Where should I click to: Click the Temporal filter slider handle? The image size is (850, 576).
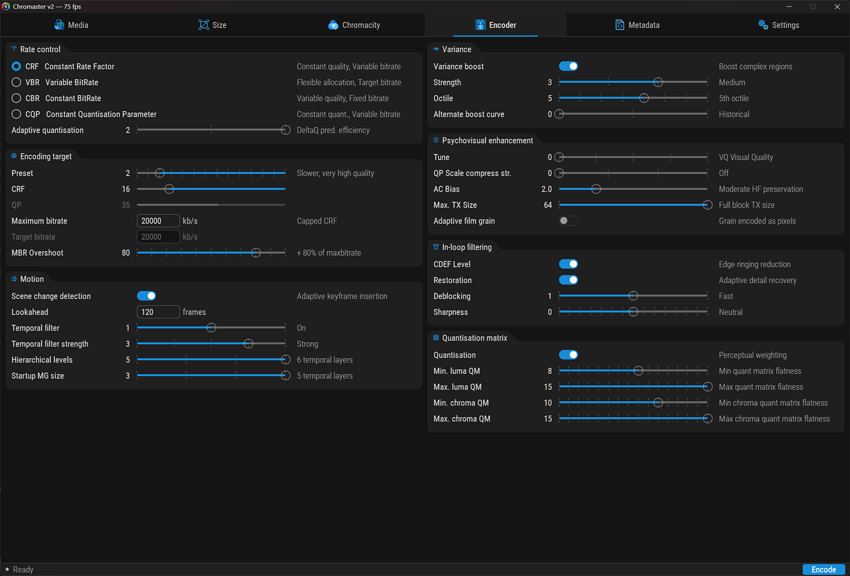[x=211, y=328]
